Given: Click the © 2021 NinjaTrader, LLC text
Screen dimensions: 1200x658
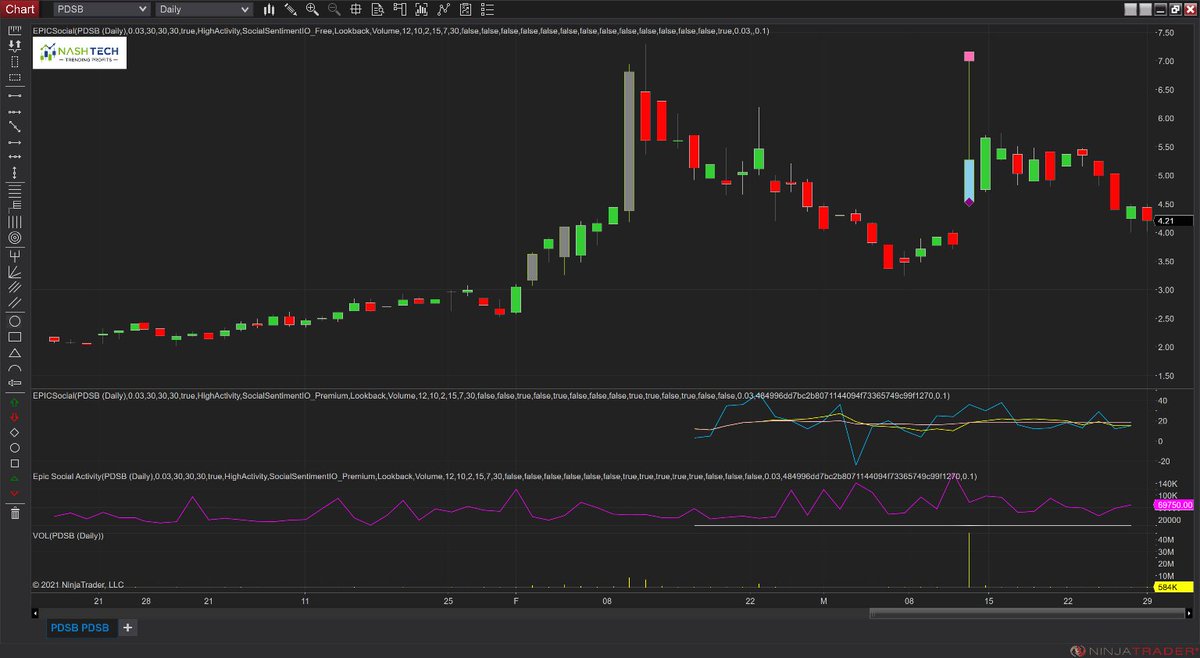Looking at the screenshot, I should tap(78, 584).
